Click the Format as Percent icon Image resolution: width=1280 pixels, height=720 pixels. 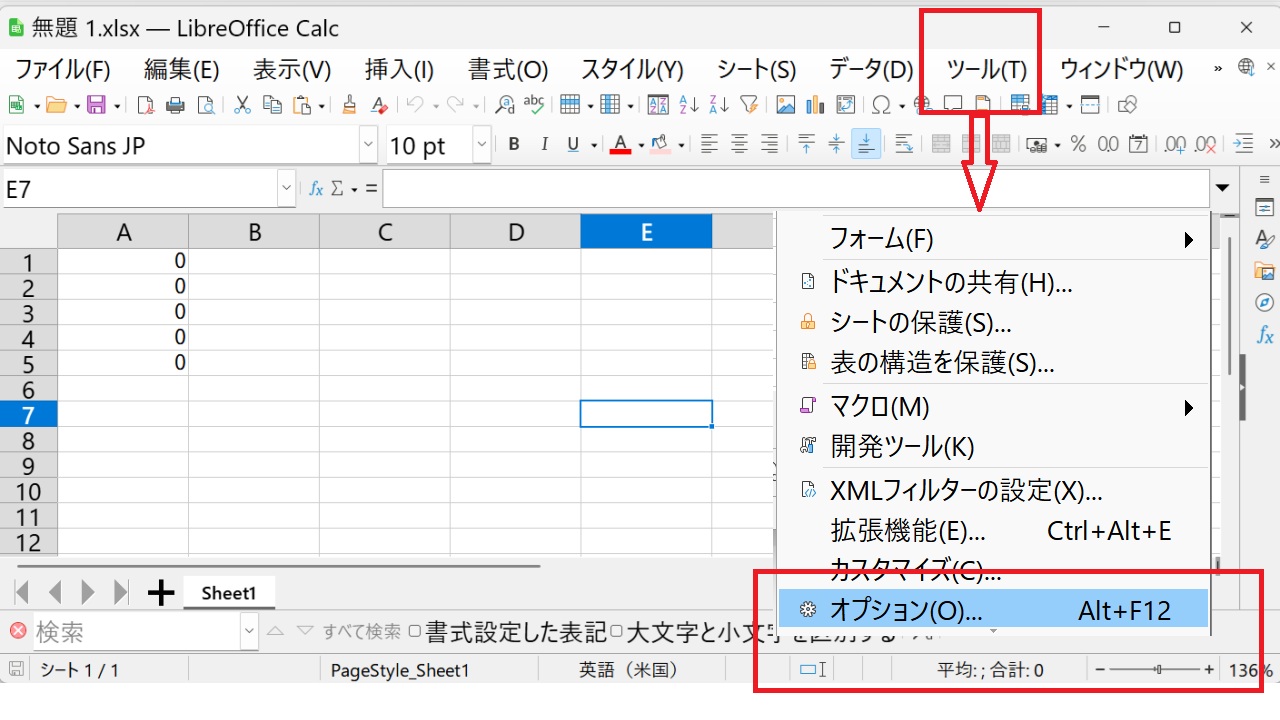click(1078, 145)
